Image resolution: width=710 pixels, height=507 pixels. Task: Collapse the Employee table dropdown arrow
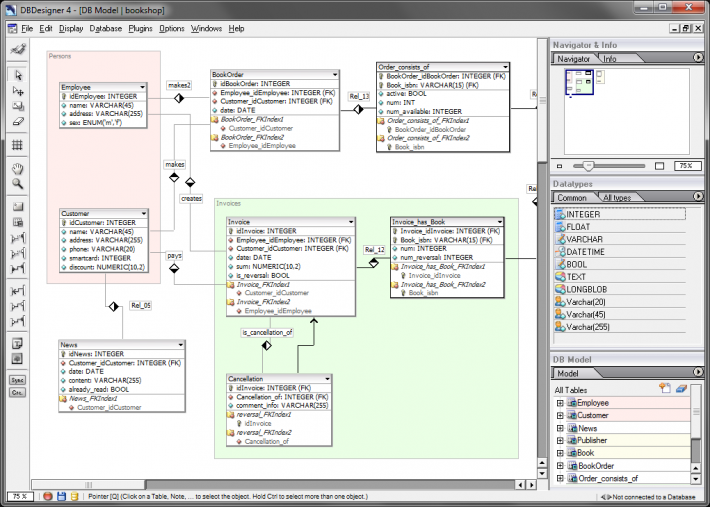click(x=142, y=87)
